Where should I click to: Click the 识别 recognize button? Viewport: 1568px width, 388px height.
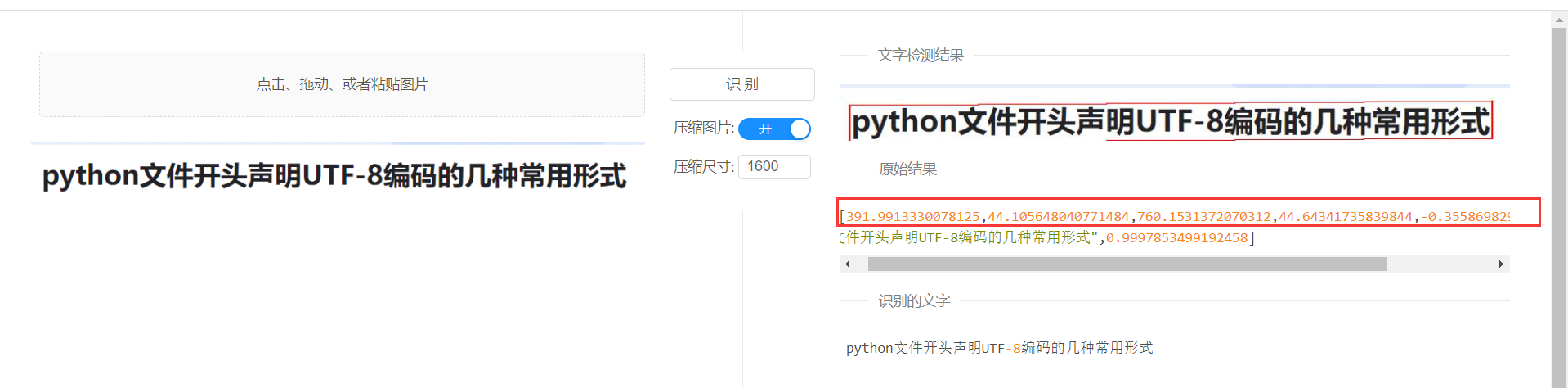click(x=742, y=84)
